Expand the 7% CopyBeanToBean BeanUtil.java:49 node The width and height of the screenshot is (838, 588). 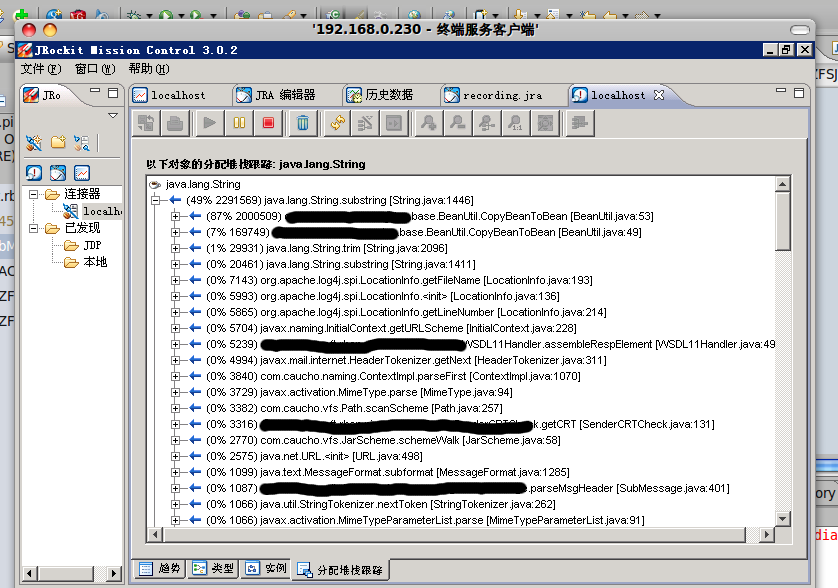click(x=175, y=233)
